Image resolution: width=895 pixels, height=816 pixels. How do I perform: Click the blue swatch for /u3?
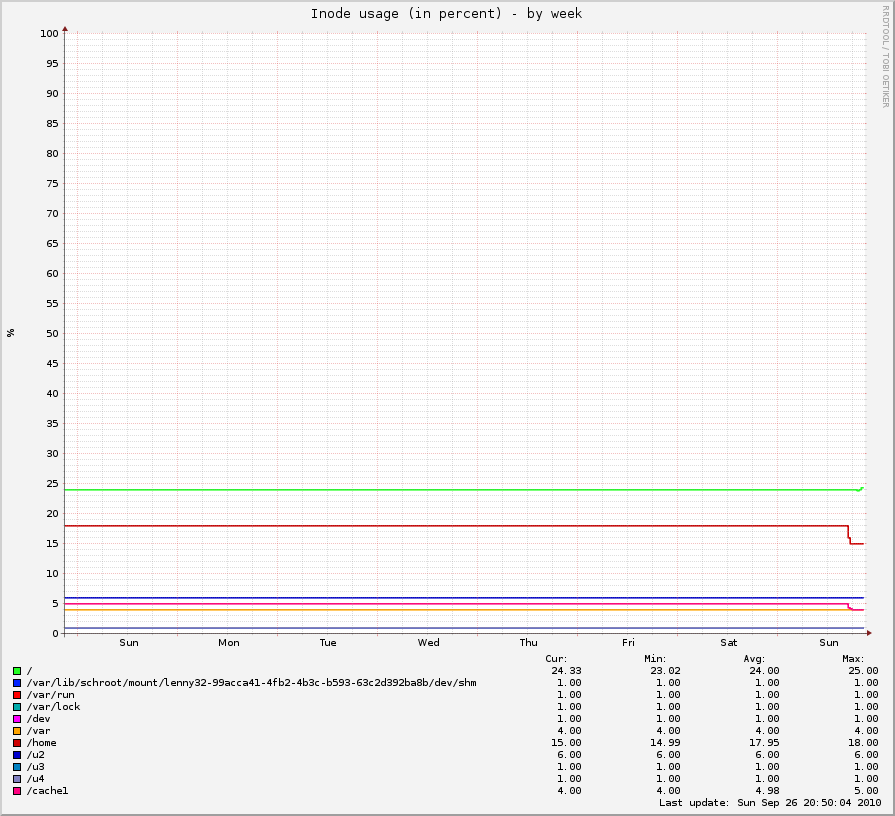coord(17,767)
